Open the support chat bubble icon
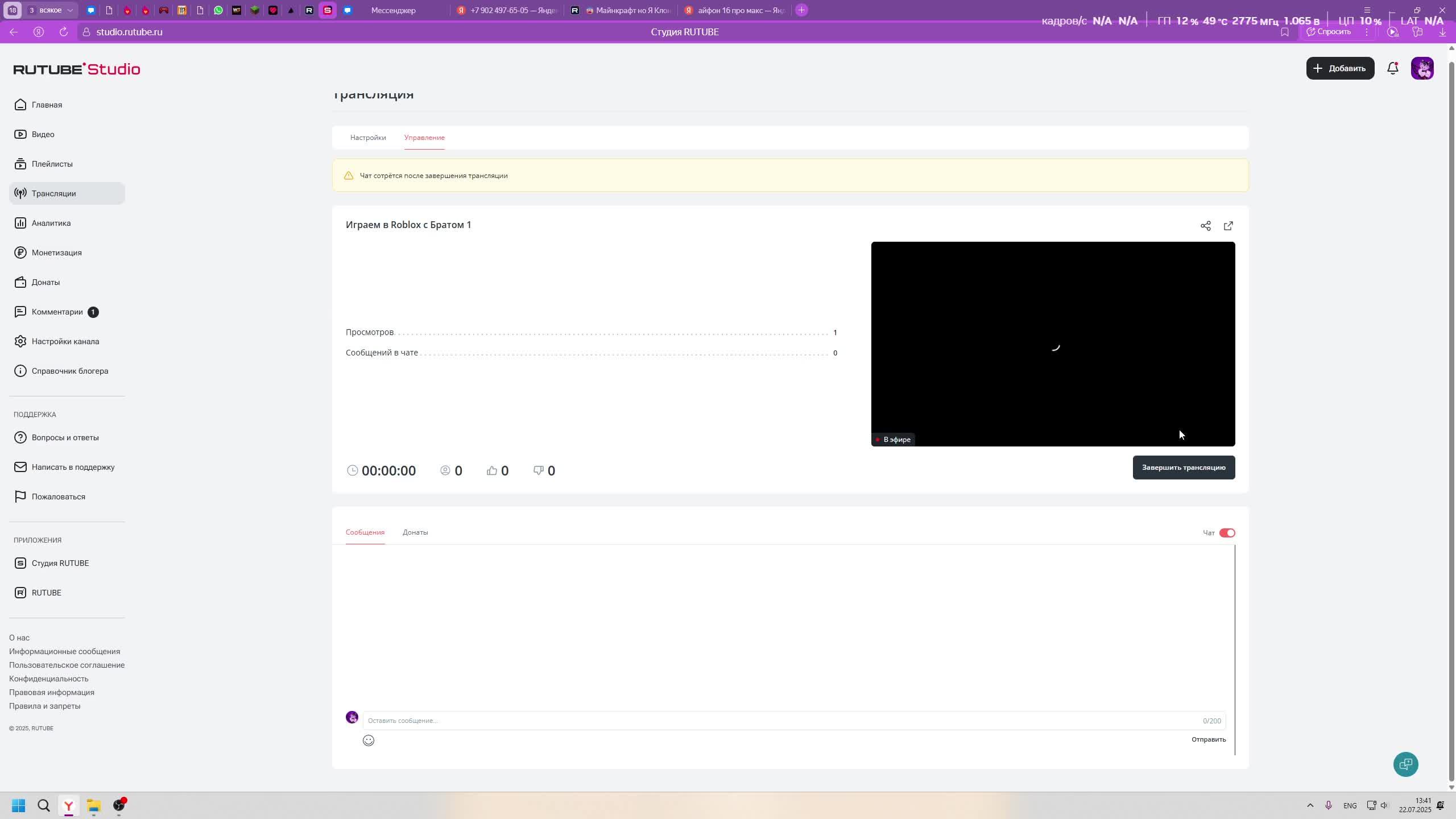The image size is (1456, 819). pyautogui.click(x=1405, y=764)
